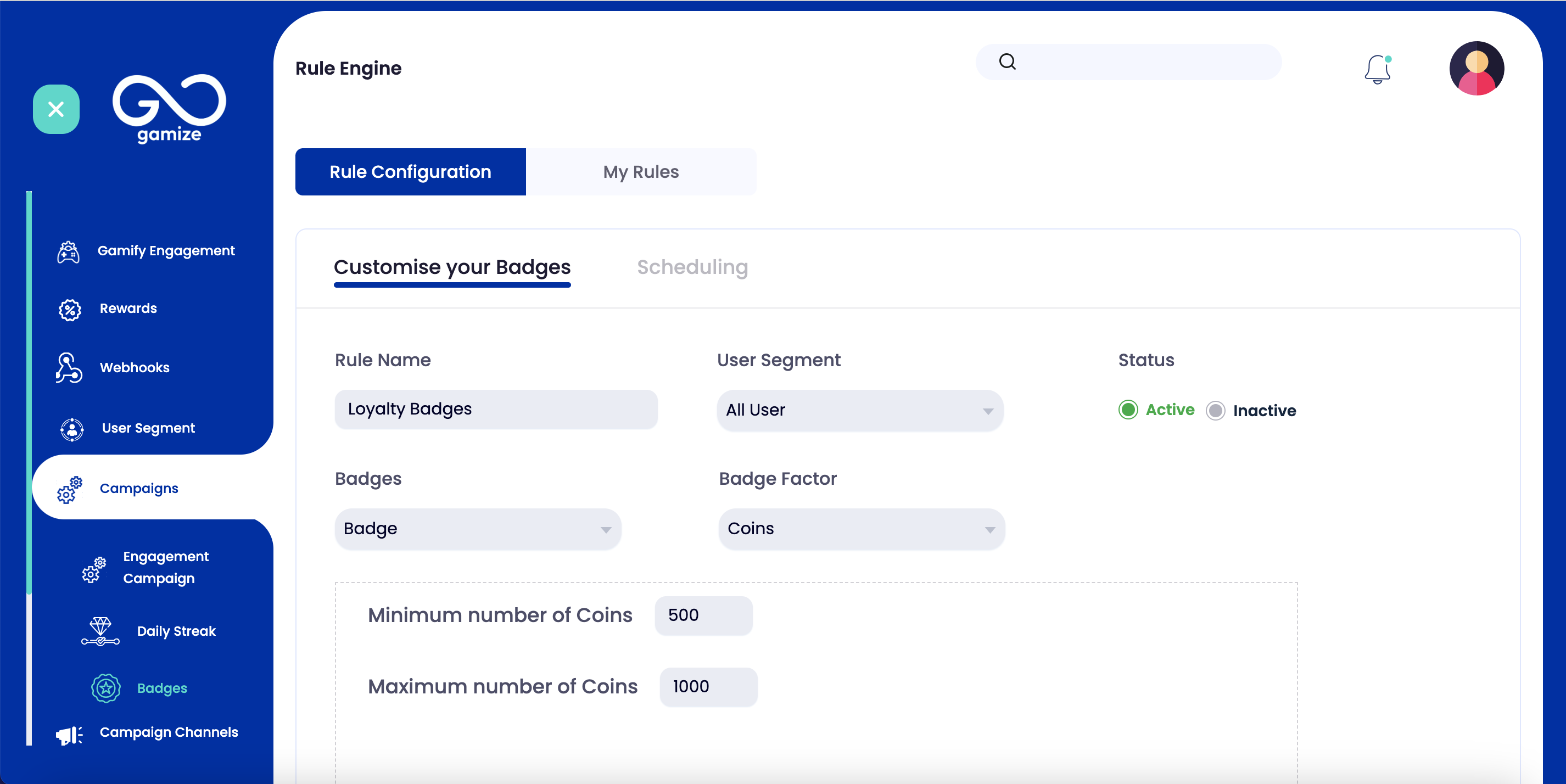Image resolution: width=1566 pixels, height=784 pixels.
Task: Close the sidebar with X button
Action: click(x=56, y=109)
